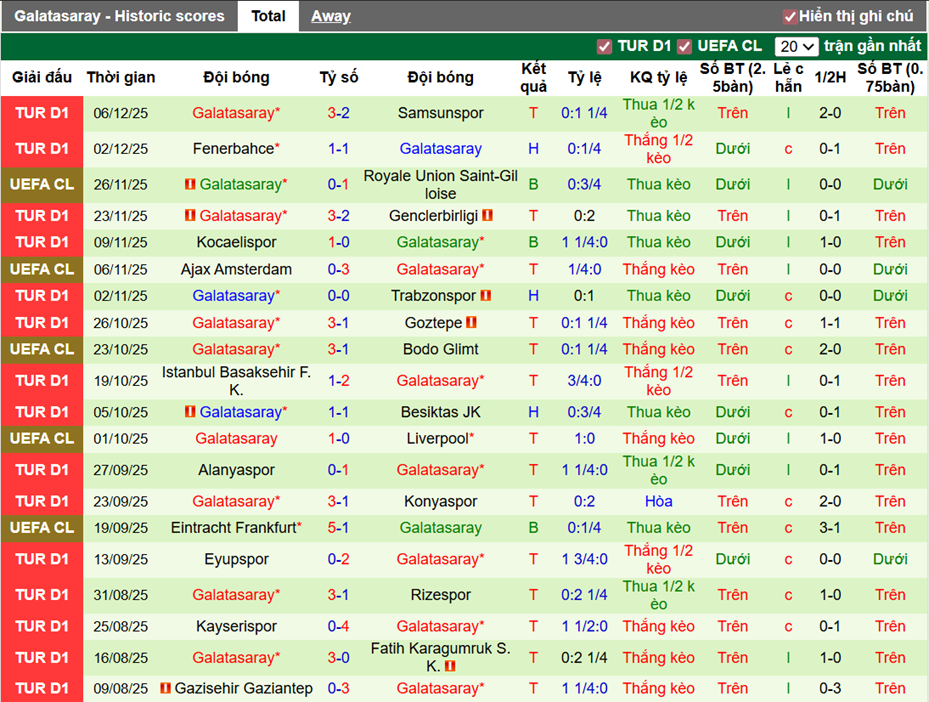Viewport: 929px width, 702px height.
Task: Click the TUR D1 label on 06/12/25 row
Action: [x=42, y=113]
